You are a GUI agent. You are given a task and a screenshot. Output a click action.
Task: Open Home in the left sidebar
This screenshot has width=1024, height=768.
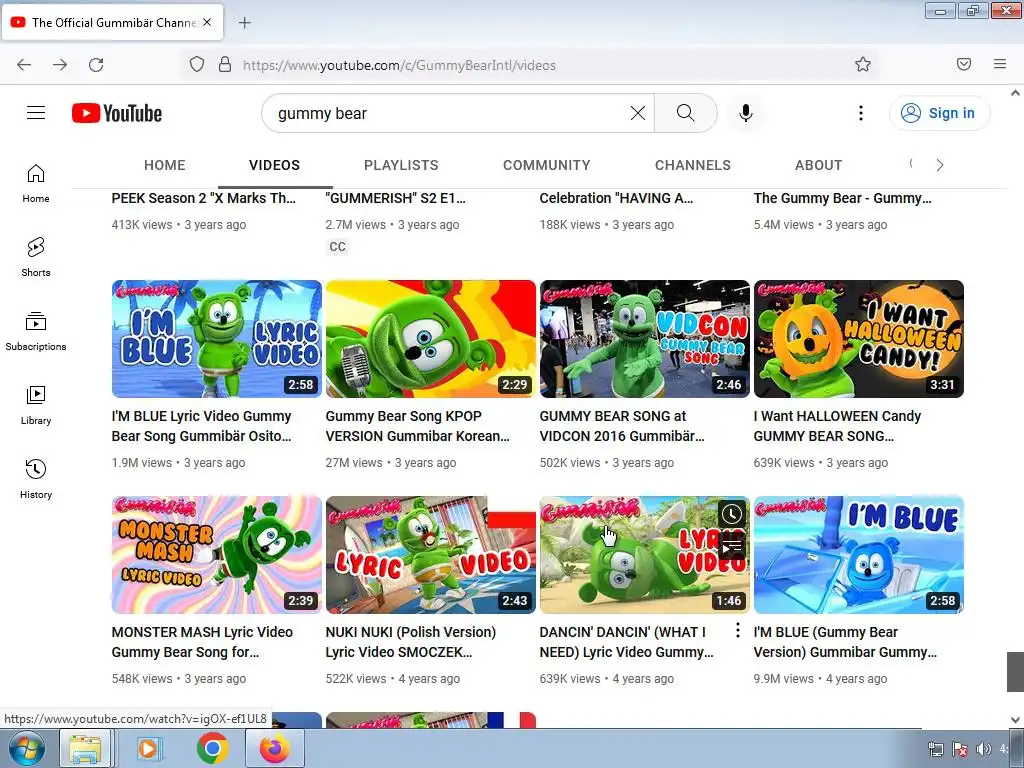click(x=36, y=184)
